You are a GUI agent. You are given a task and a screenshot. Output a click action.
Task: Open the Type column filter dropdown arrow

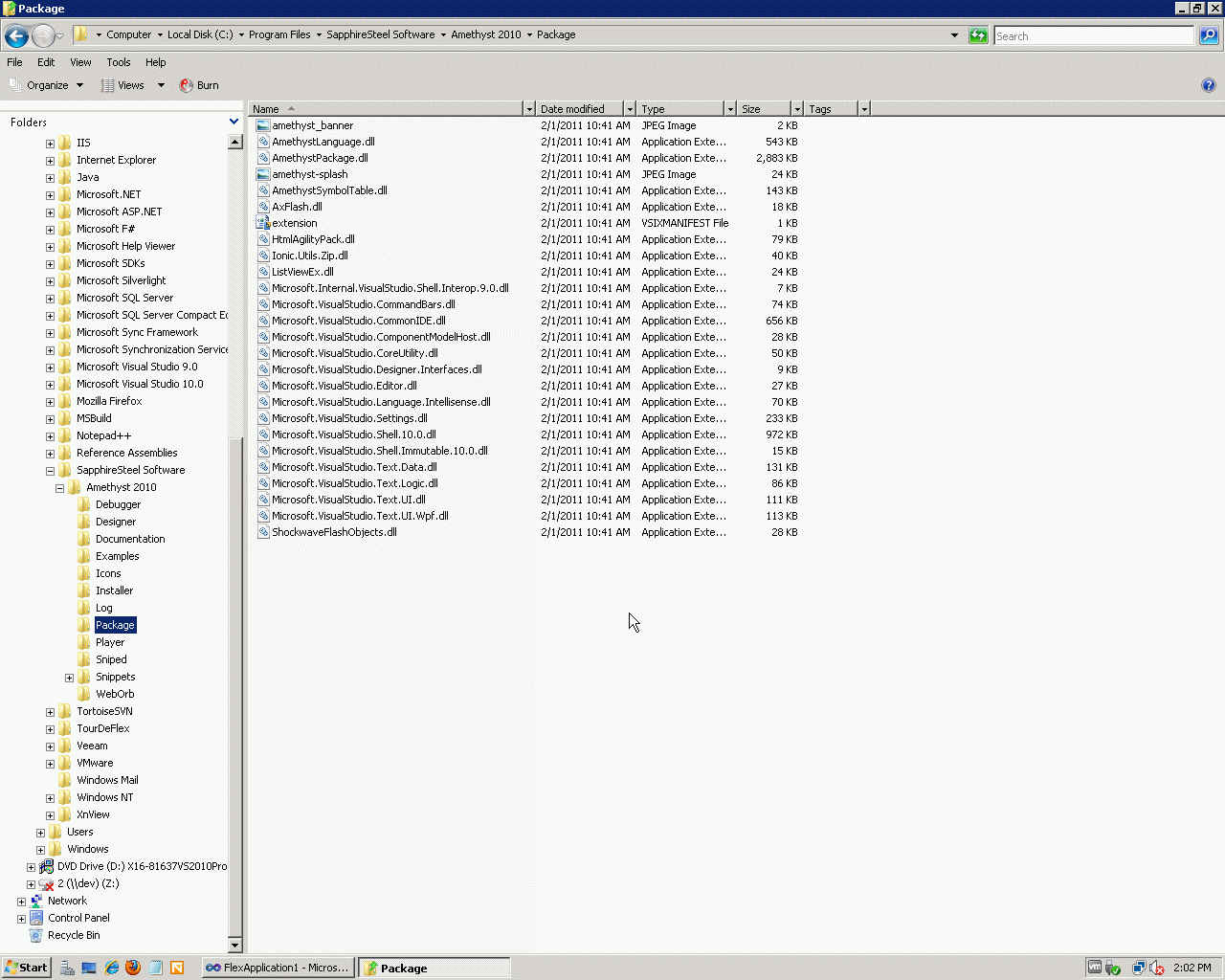point(730,109)
